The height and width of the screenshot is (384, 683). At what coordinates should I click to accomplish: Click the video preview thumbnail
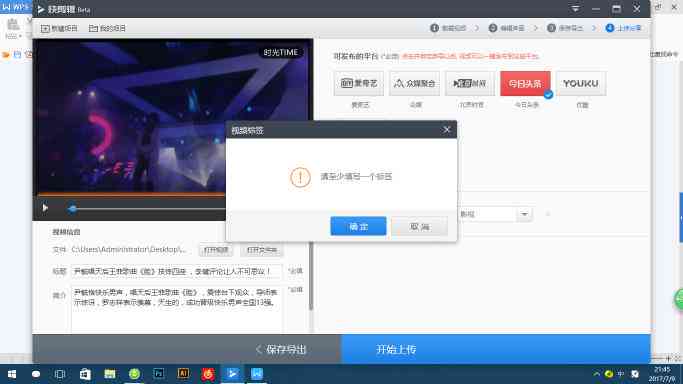172,117
